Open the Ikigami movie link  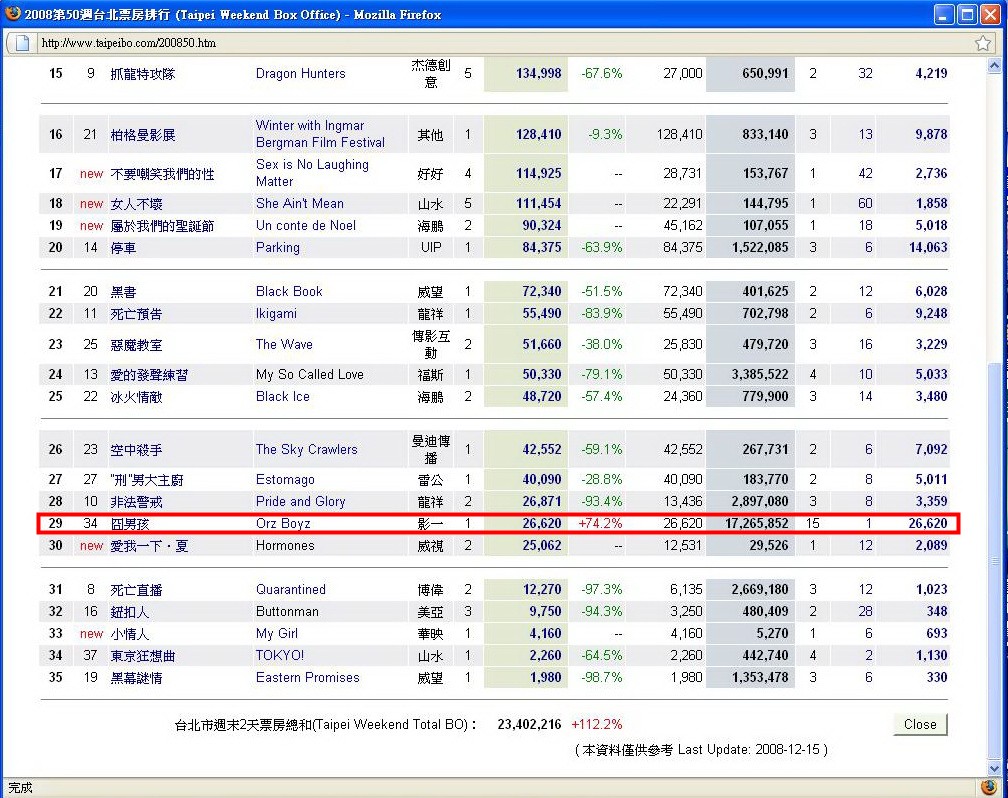(276, 313)
